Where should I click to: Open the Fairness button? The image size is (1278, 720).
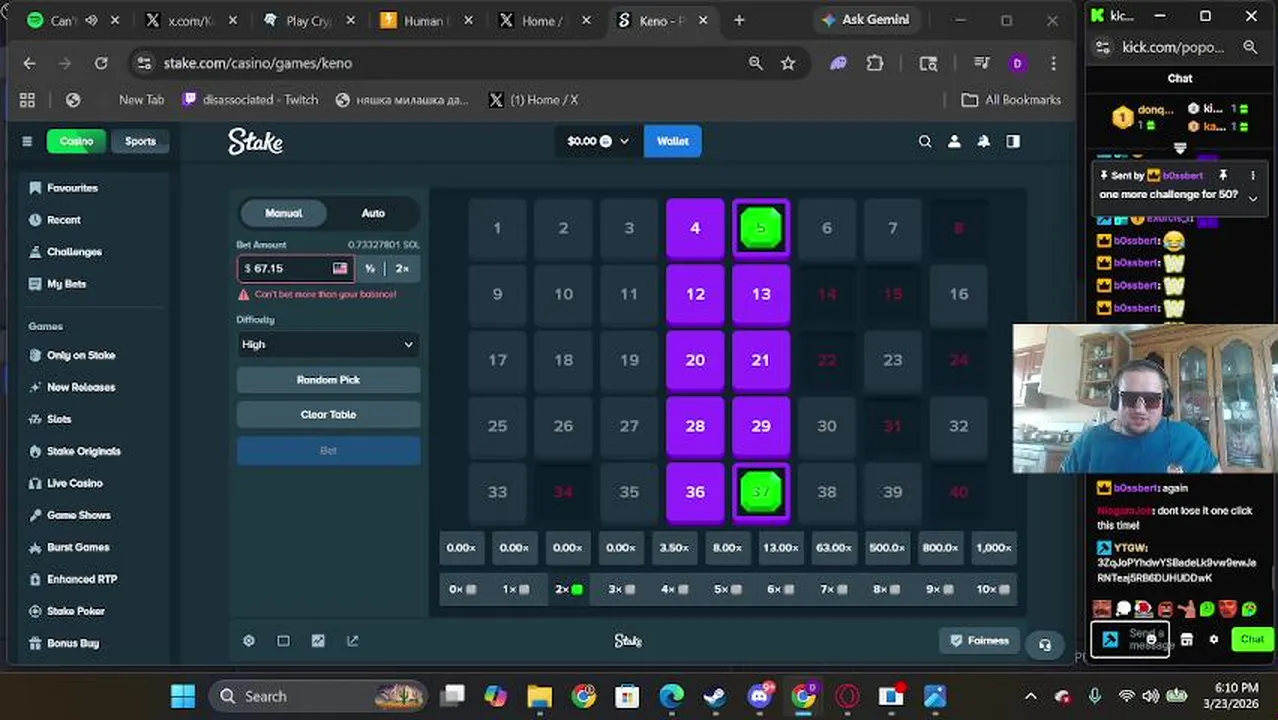tap(980, 640)
